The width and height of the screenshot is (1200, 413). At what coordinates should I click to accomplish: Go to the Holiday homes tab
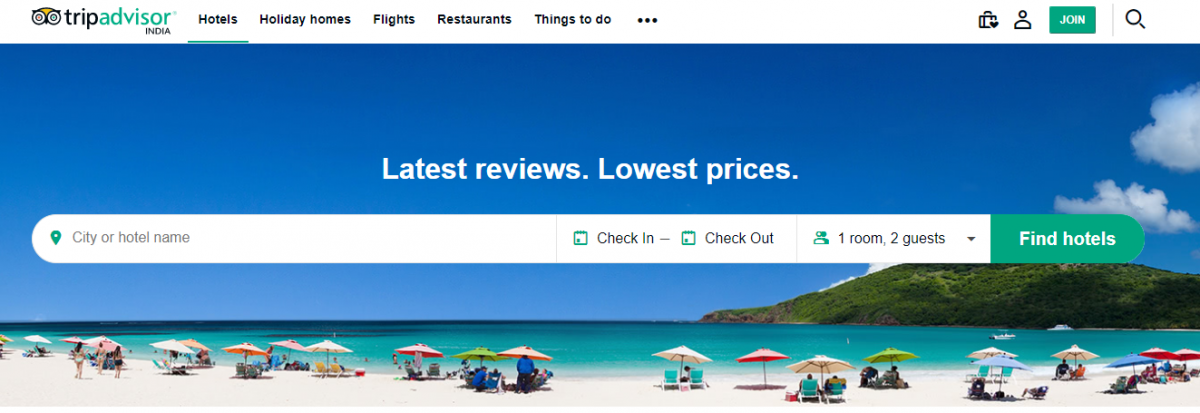pyautogui.click(x=305, y=19)
